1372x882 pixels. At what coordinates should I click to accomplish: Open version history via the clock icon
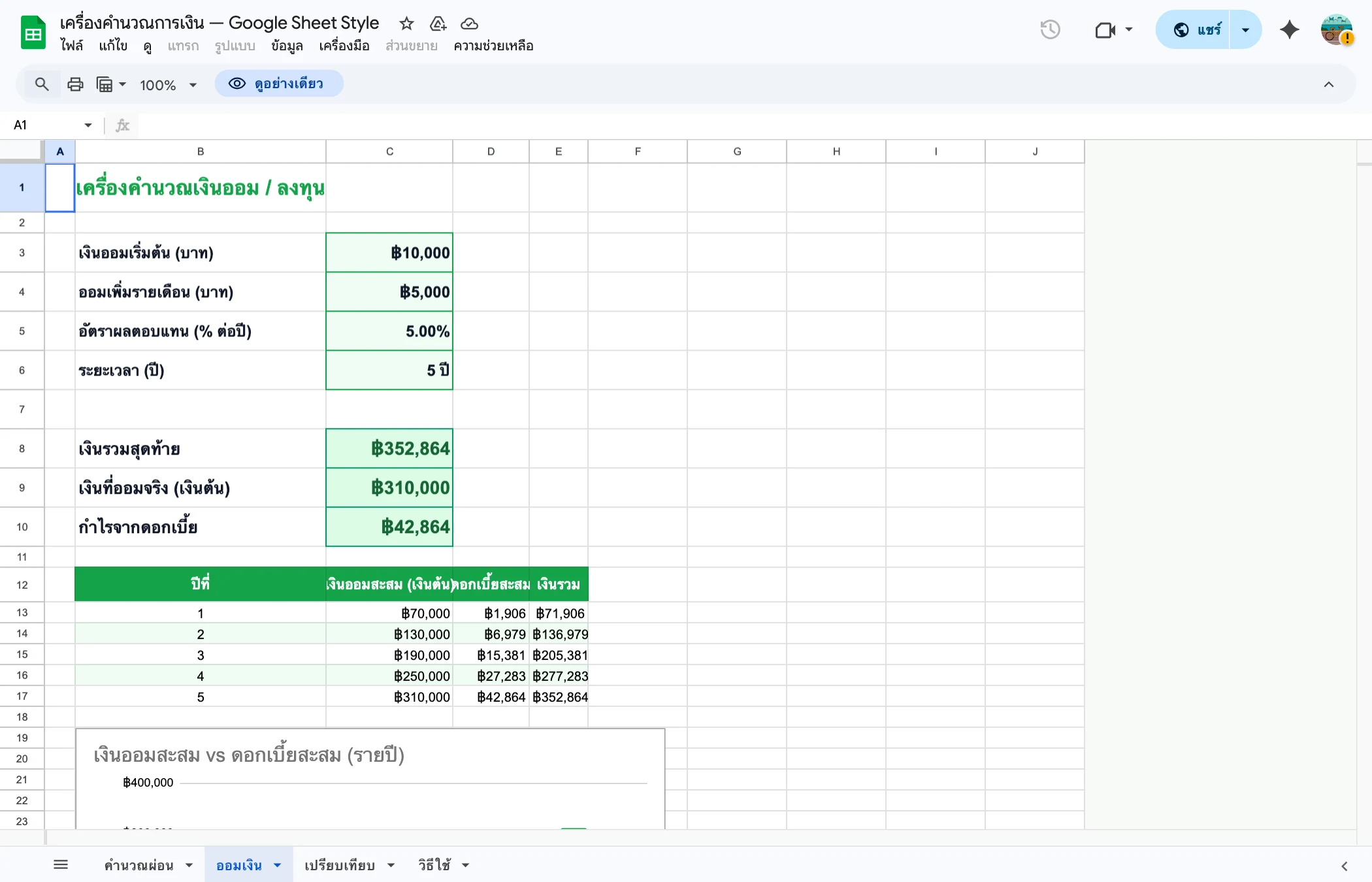(x=1050, y=29)
